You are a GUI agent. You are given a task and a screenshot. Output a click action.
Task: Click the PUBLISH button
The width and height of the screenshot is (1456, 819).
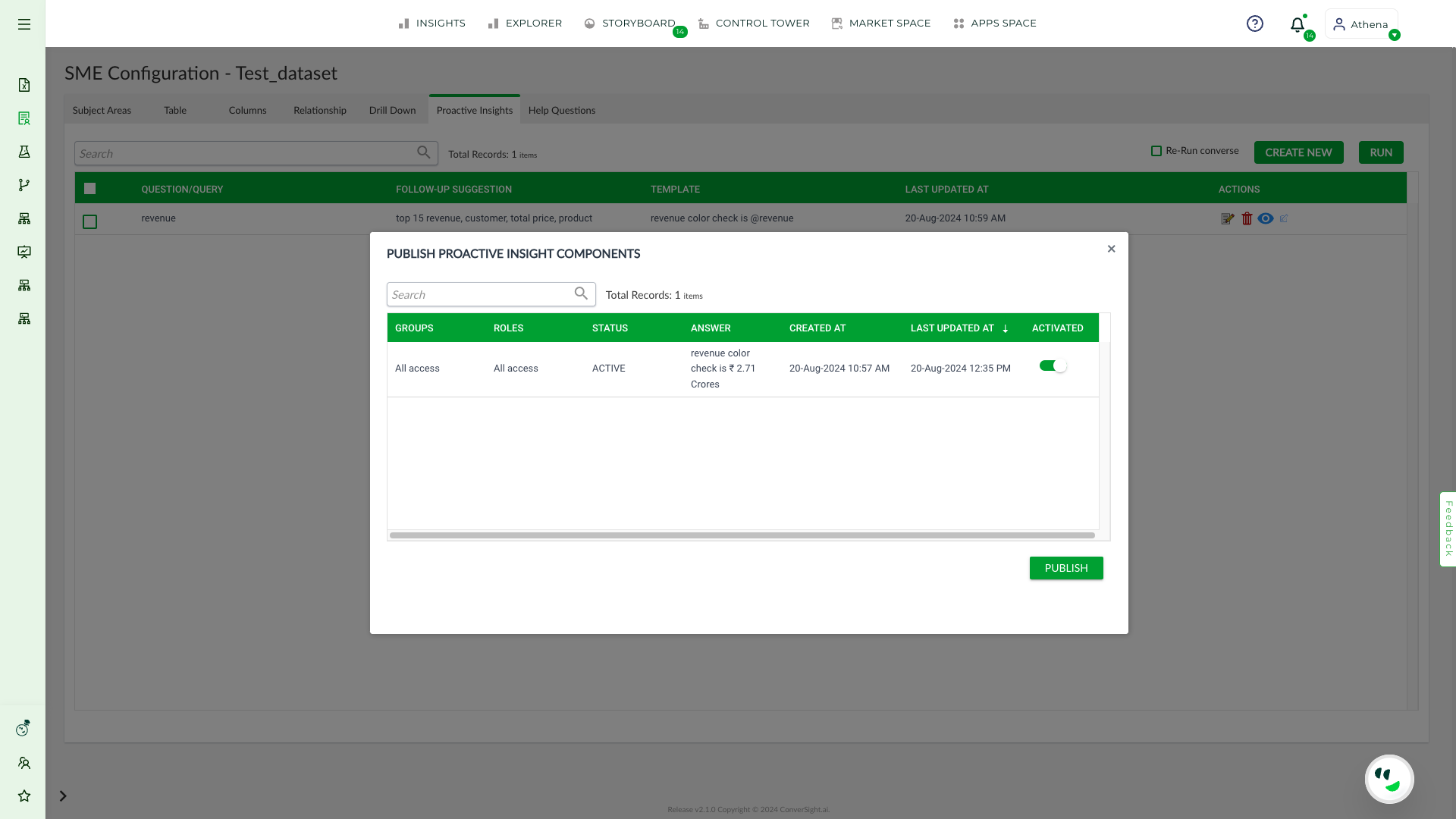pos(1066,568)
